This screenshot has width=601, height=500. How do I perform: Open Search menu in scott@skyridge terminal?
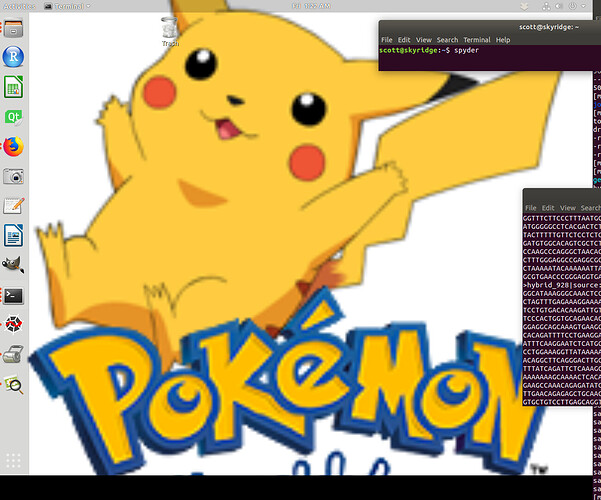pos(447,40)
